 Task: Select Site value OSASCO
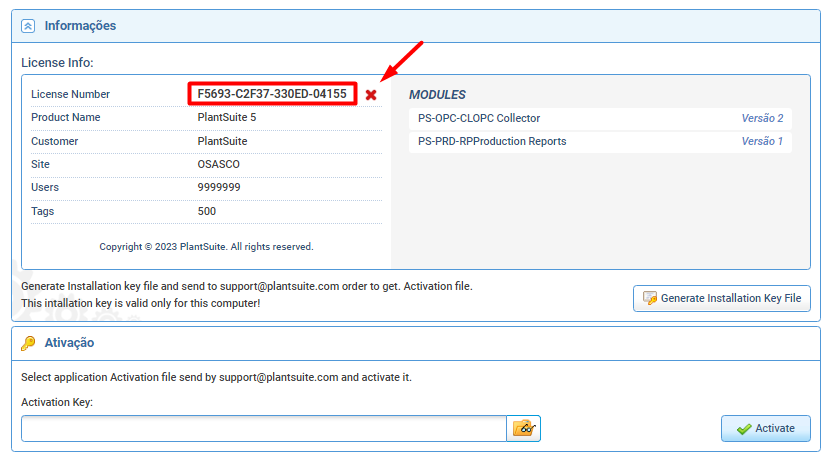click(218, 164)
